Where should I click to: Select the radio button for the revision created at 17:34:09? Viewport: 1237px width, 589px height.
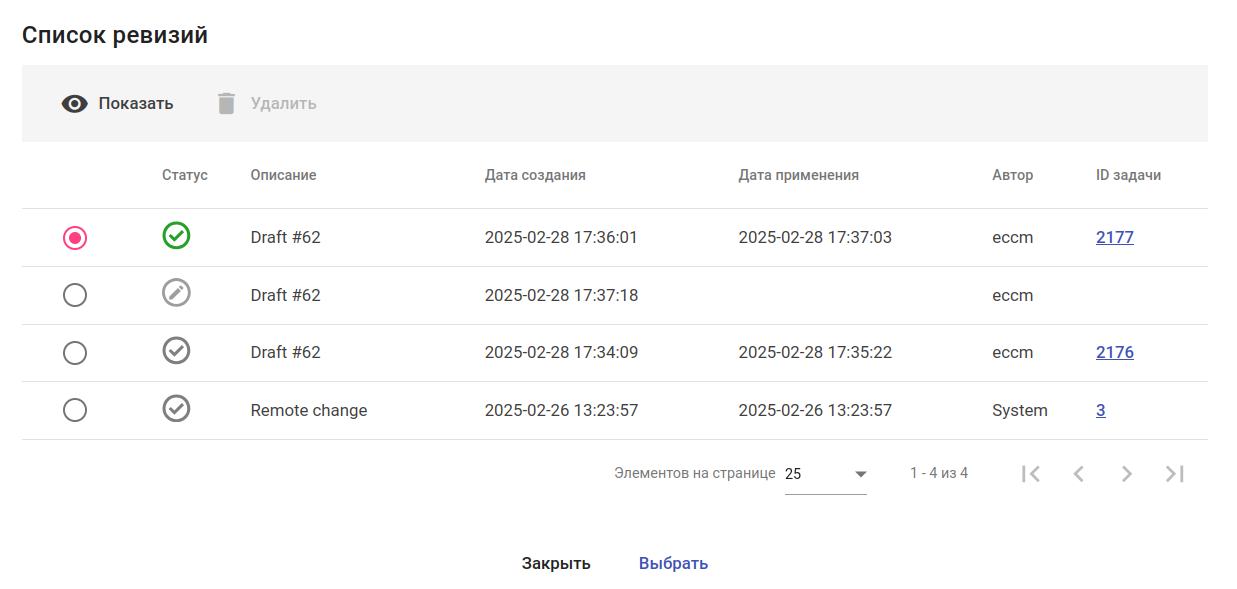75,353
